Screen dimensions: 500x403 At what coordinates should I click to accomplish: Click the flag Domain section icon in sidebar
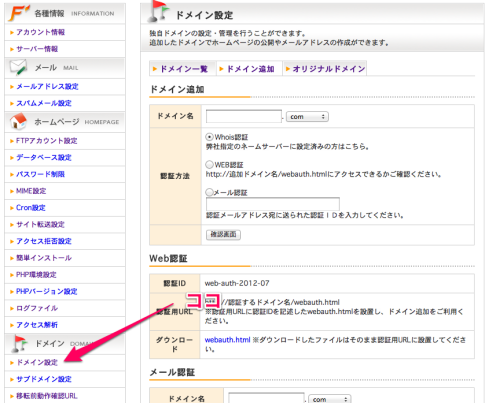coord(20,344)
